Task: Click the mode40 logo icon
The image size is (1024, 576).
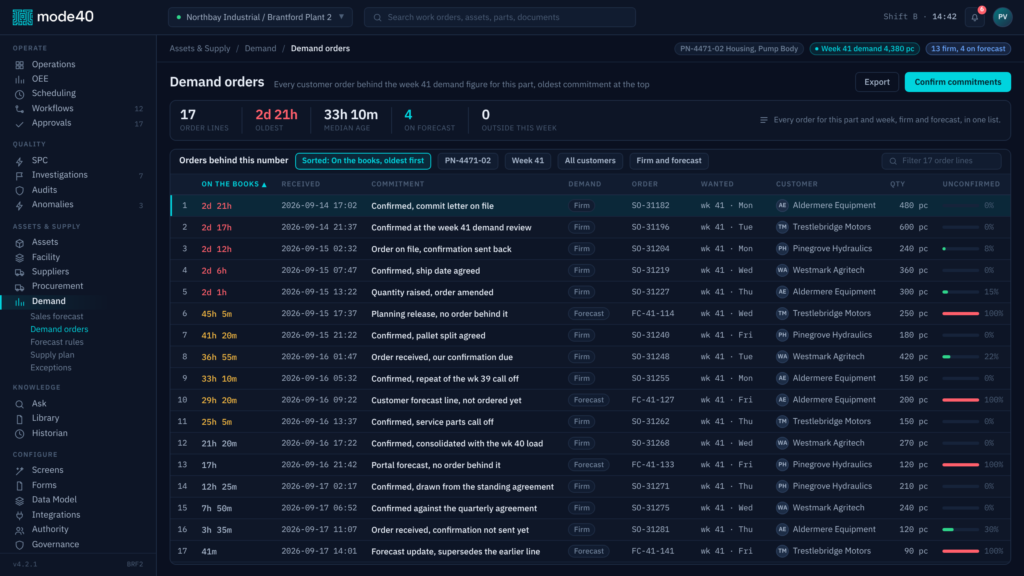Action: point(22,17)
